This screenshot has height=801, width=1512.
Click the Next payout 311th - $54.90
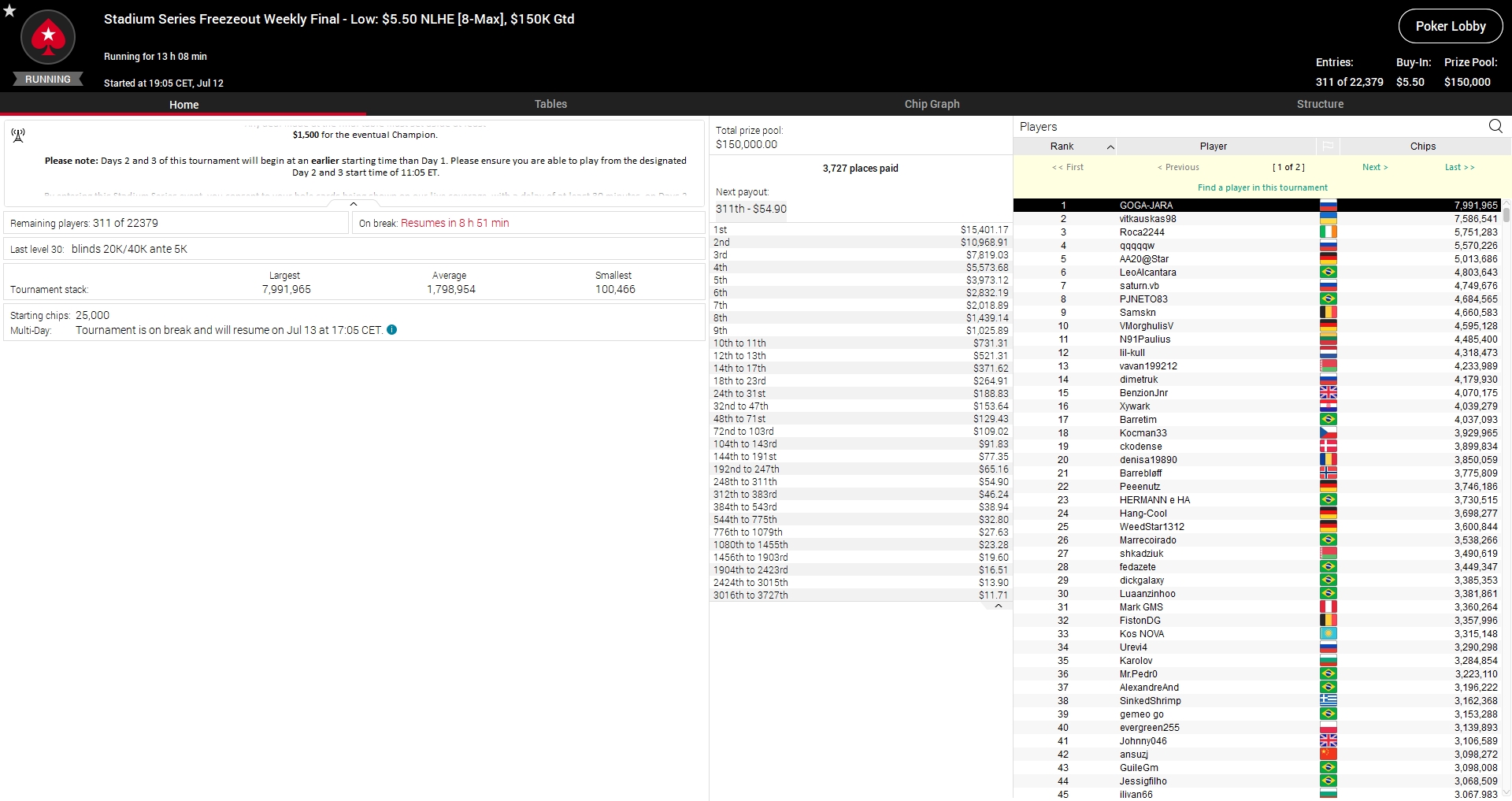tap(751, 209)
